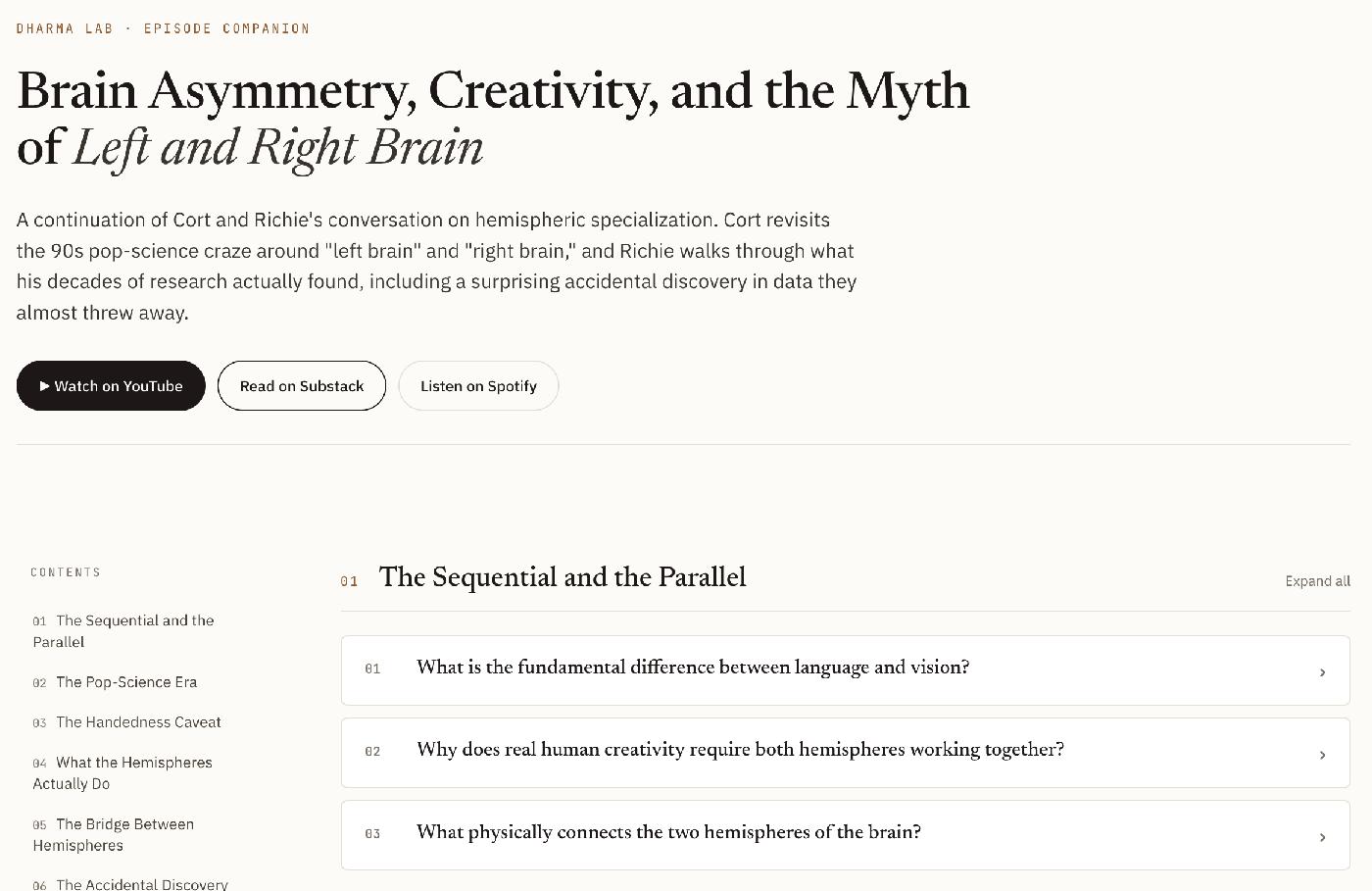This screenshot has height=891, width=1372.
Task: Expand the human creativity hemispheres question
Action: [845, 753]
